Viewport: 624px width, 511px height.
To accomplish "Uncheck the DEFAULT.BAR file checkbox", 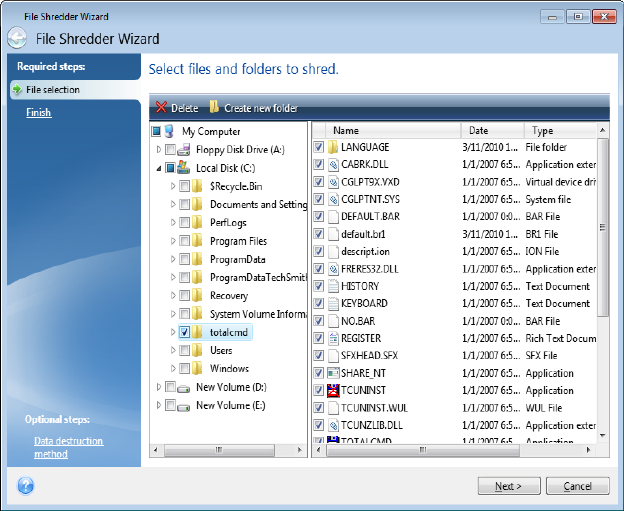I will [x=318, y=216].
